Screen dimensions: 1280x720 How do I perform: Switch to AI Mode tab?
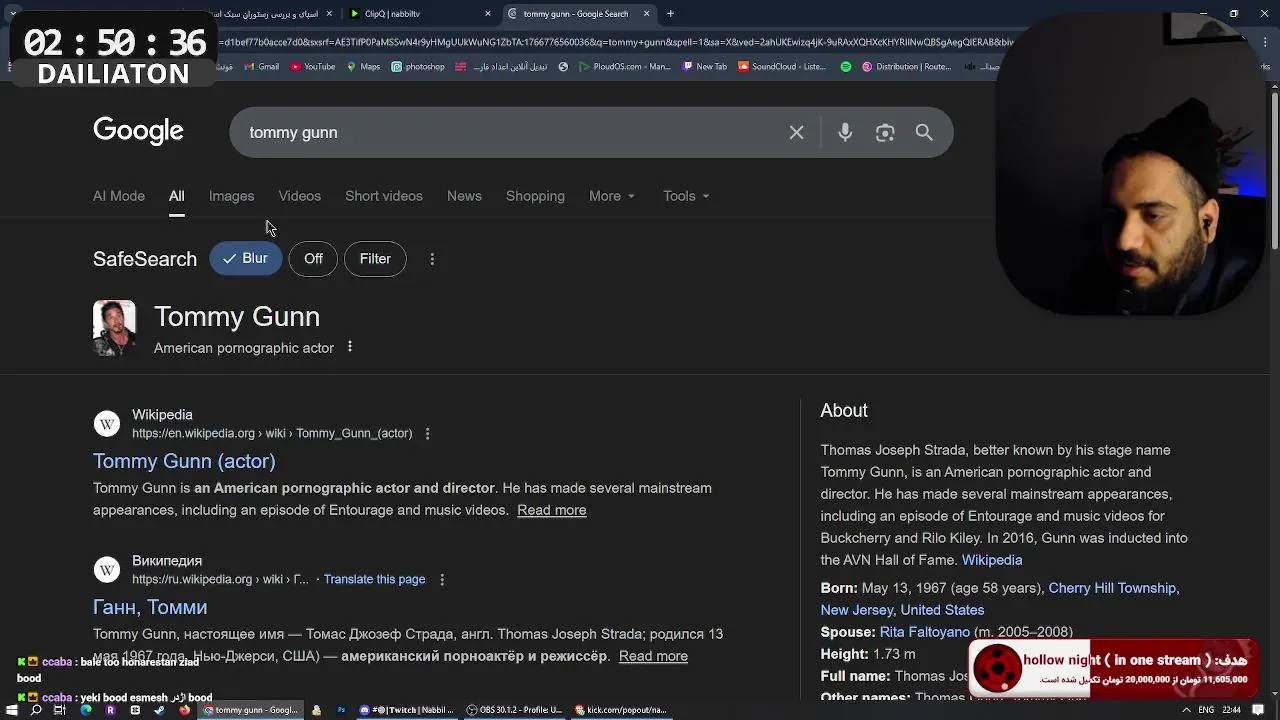[119, 196]
